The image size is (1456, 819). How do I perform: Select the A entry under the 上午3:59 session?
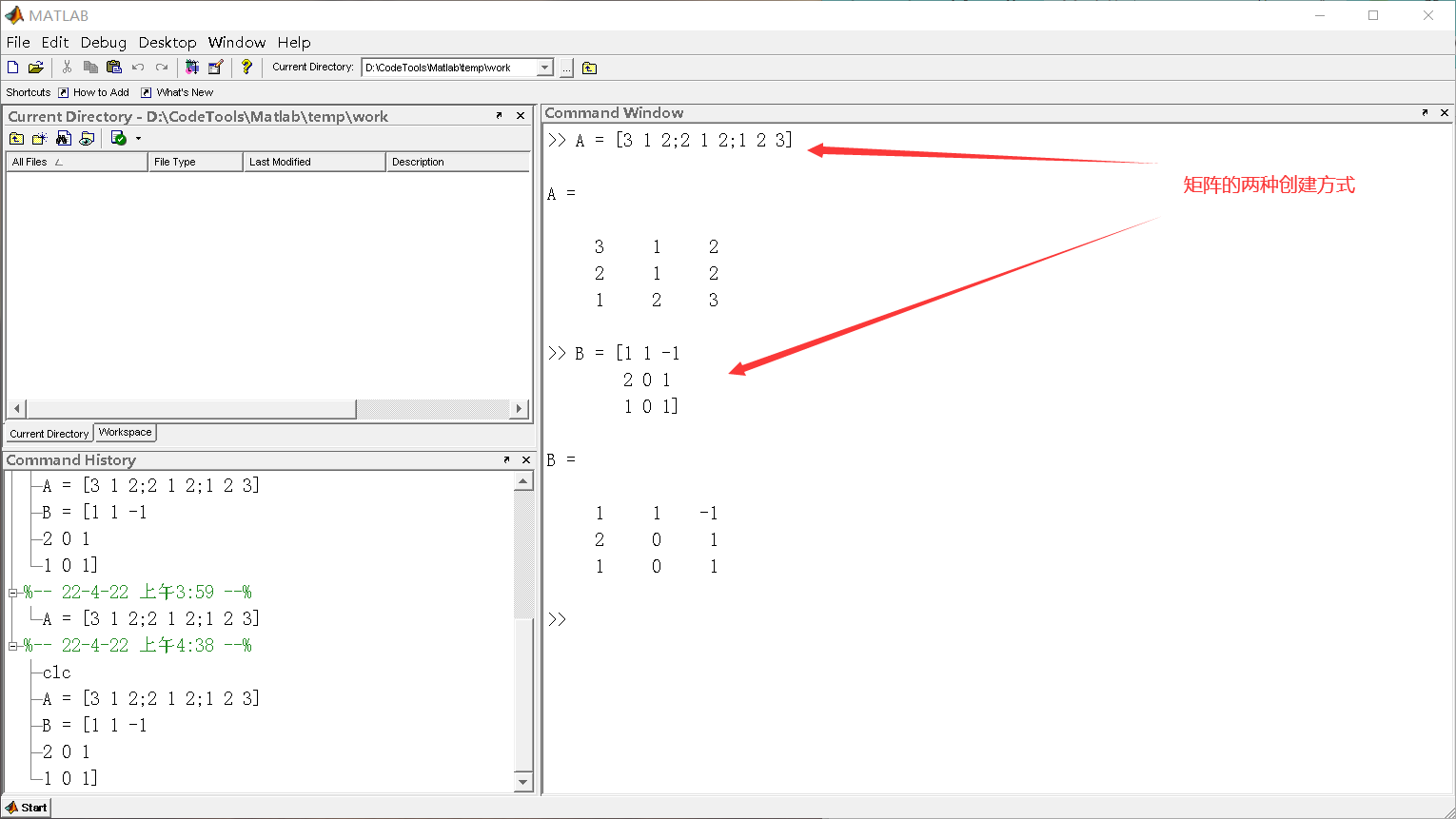[150, 618]
